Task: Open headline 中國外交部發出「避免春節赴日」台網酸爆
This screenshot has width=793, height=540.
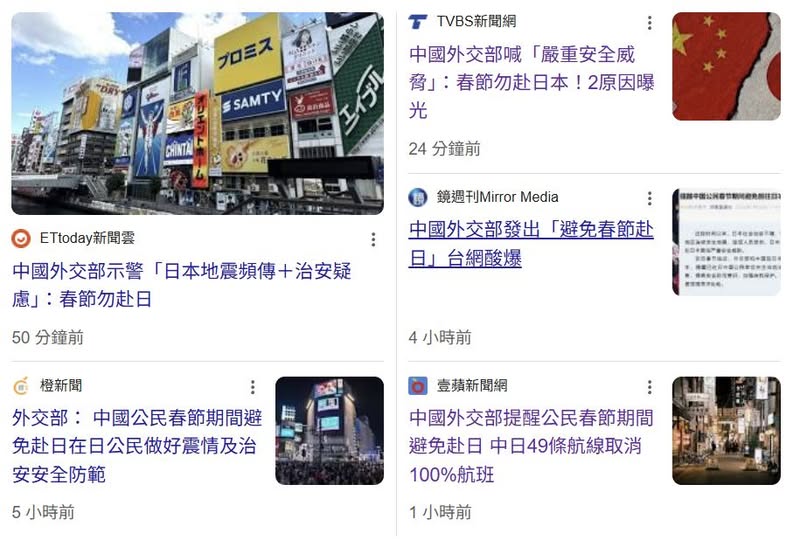Action: pyautogui.click(x=531, y=244)
